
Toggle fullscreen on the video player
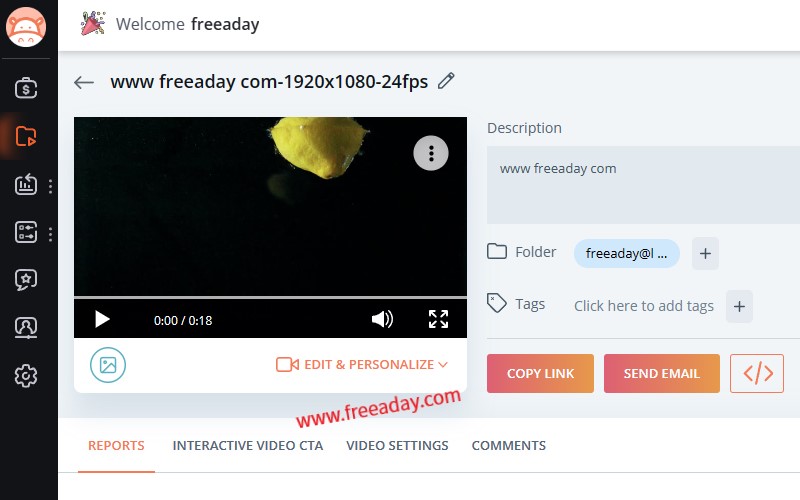pos(438,319)
